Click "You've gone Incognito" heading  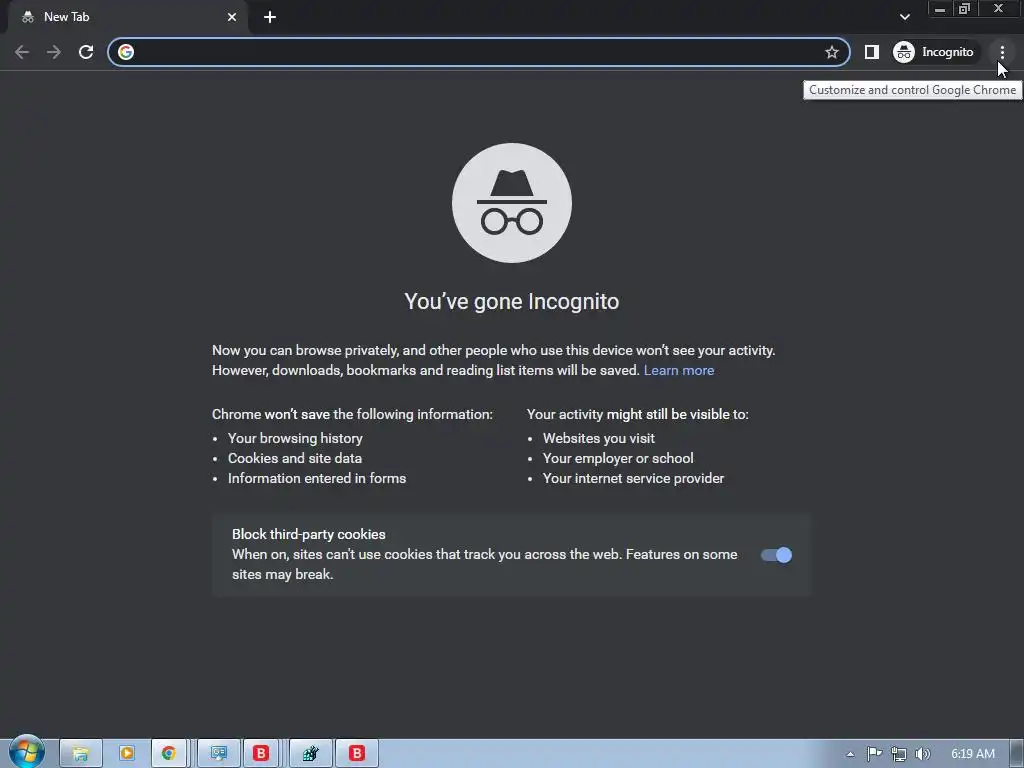[512, 302]
